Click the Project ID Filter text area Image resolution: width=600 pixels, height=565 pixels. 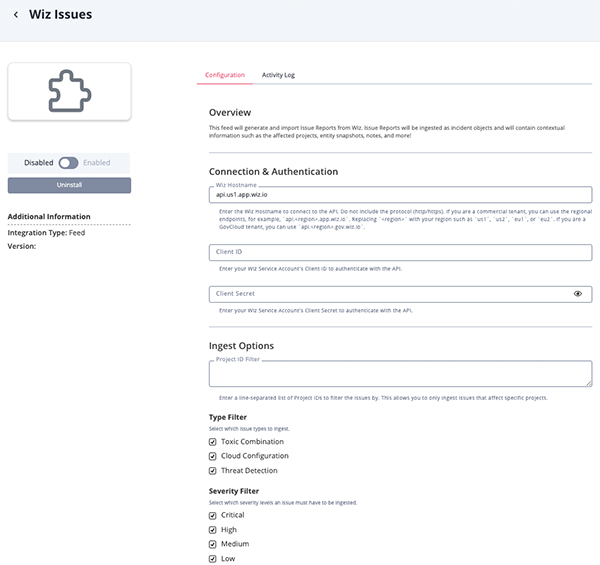(x=400, y=375)
